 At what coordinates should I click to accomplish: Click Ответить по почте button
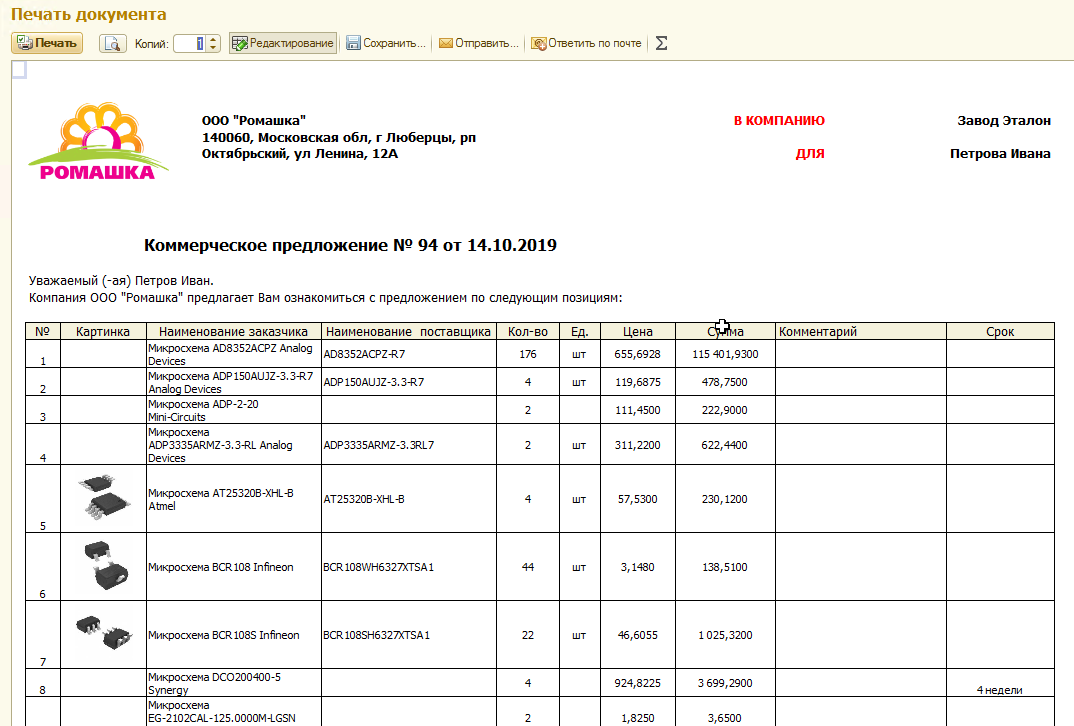(x=587, y=43)
